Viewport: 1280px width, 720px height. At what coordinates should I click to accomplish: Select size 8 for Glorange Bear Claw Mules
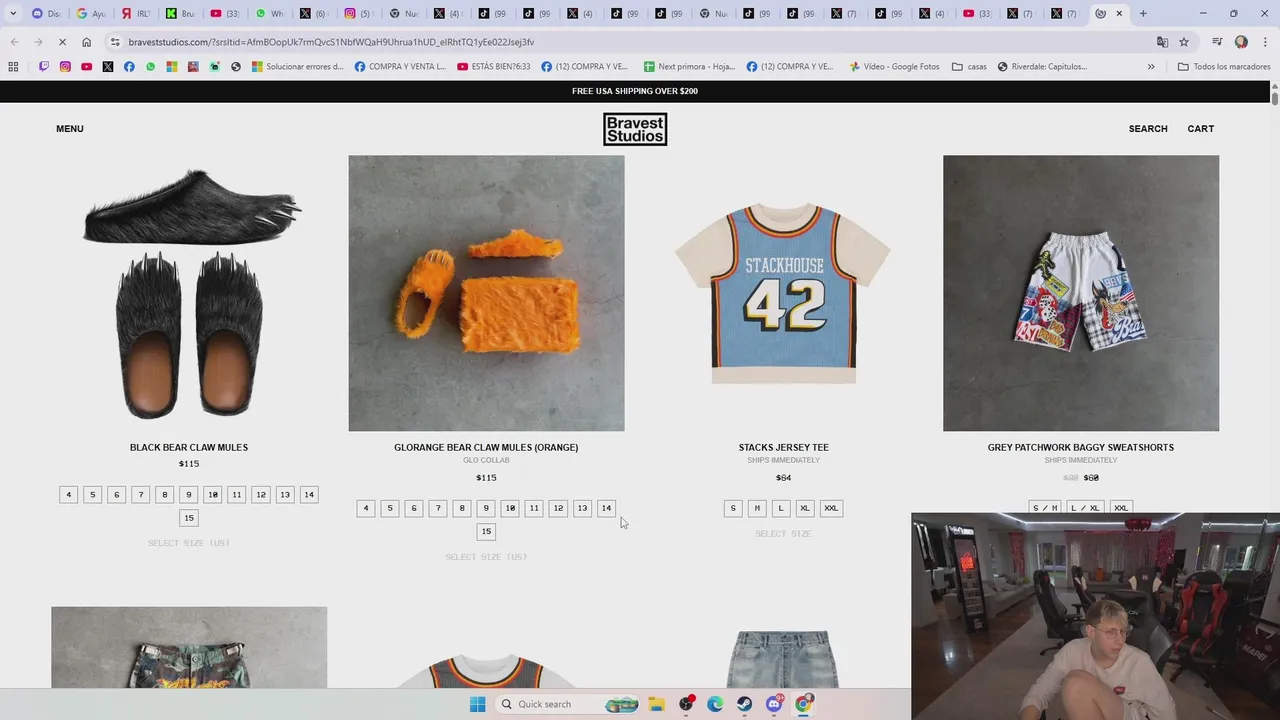(462, 508)
